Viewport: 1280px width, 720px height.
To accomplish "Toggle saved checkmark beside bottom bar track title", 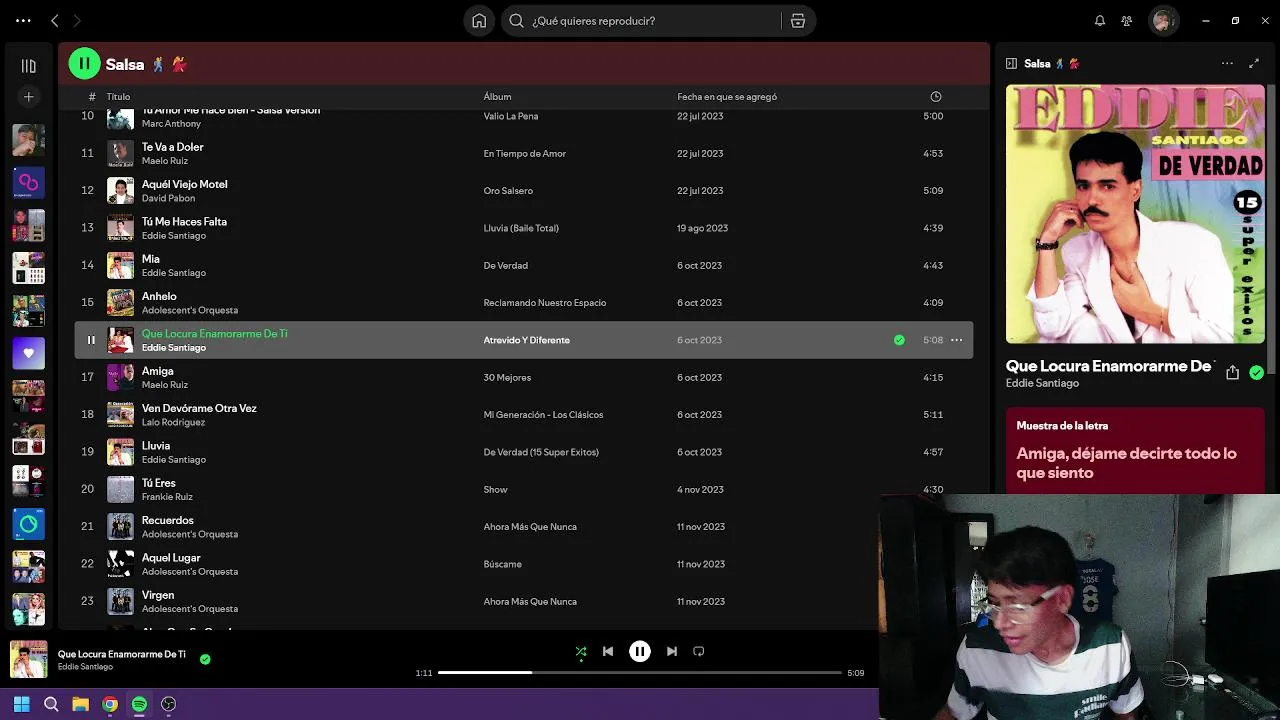I will [205, 659].
